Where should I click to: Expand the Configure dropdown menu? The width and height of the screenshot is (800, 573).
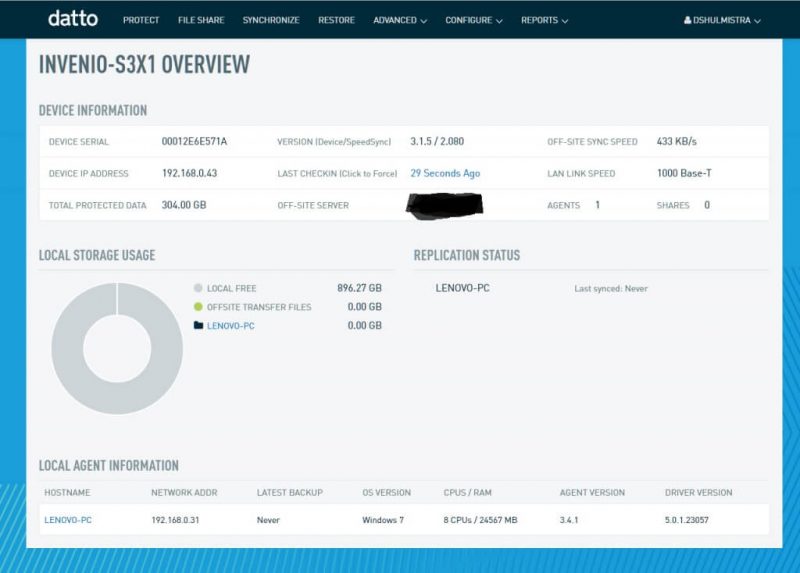[x=474, y=20]
